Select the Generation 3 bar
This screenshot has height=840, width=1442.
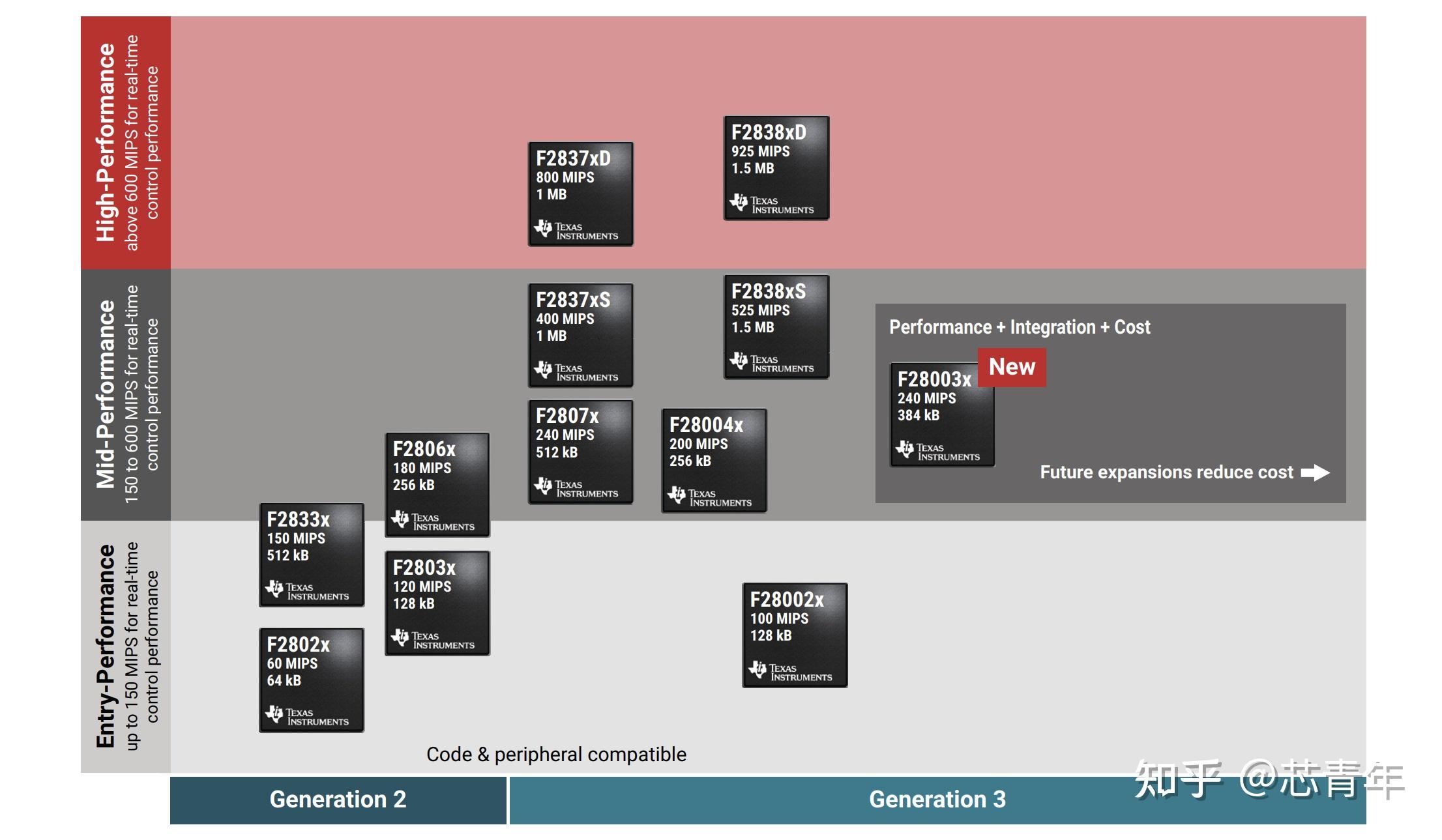937,800
